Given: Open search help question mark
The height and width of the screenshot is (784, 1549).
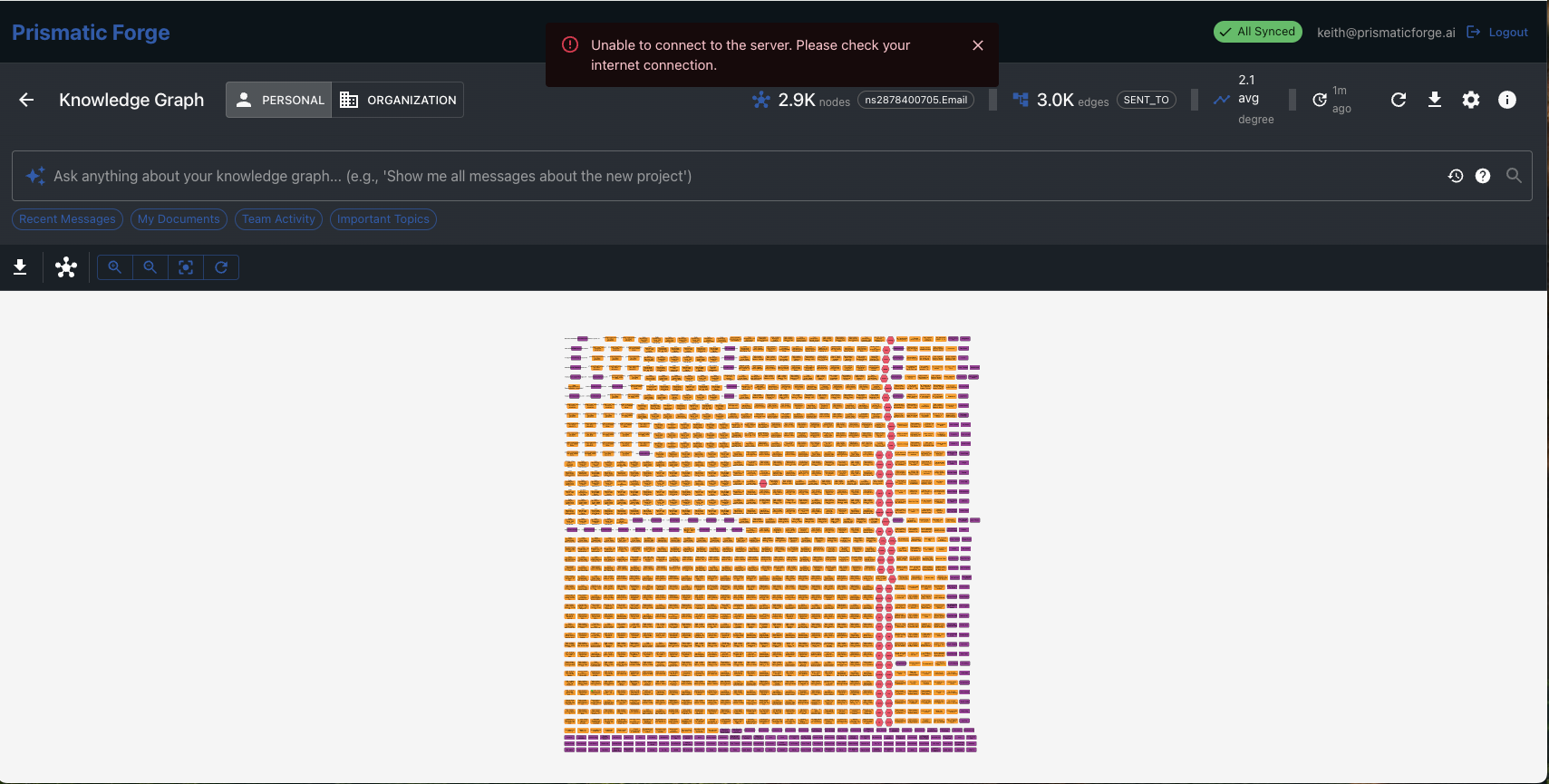Looking at the screenshot, I should [x=1483, y=176].
